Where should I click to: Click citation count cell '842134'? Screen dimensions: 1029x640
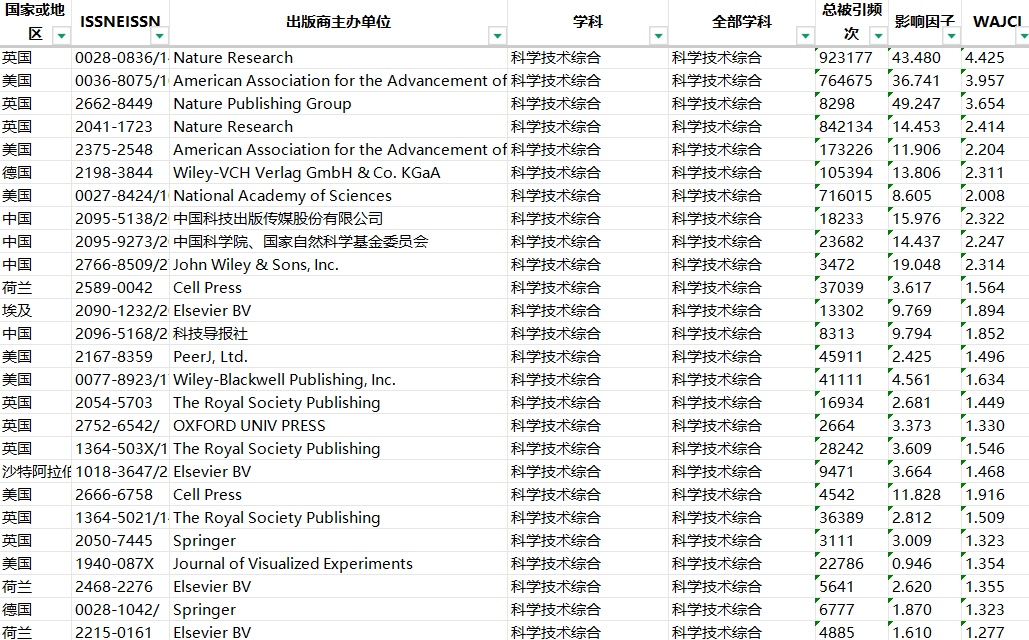(852, 127)
